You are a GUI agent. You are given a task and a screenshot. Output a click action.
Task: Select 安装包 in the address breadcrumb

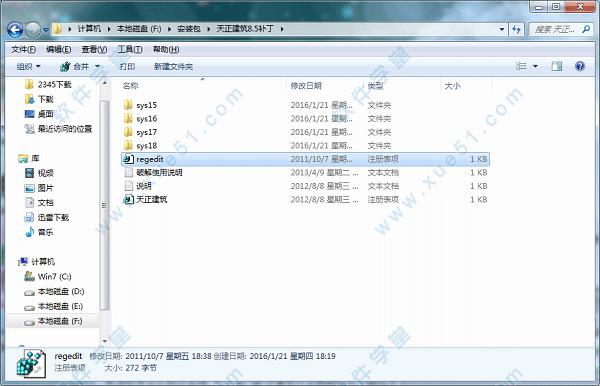[x=189, y=29]
